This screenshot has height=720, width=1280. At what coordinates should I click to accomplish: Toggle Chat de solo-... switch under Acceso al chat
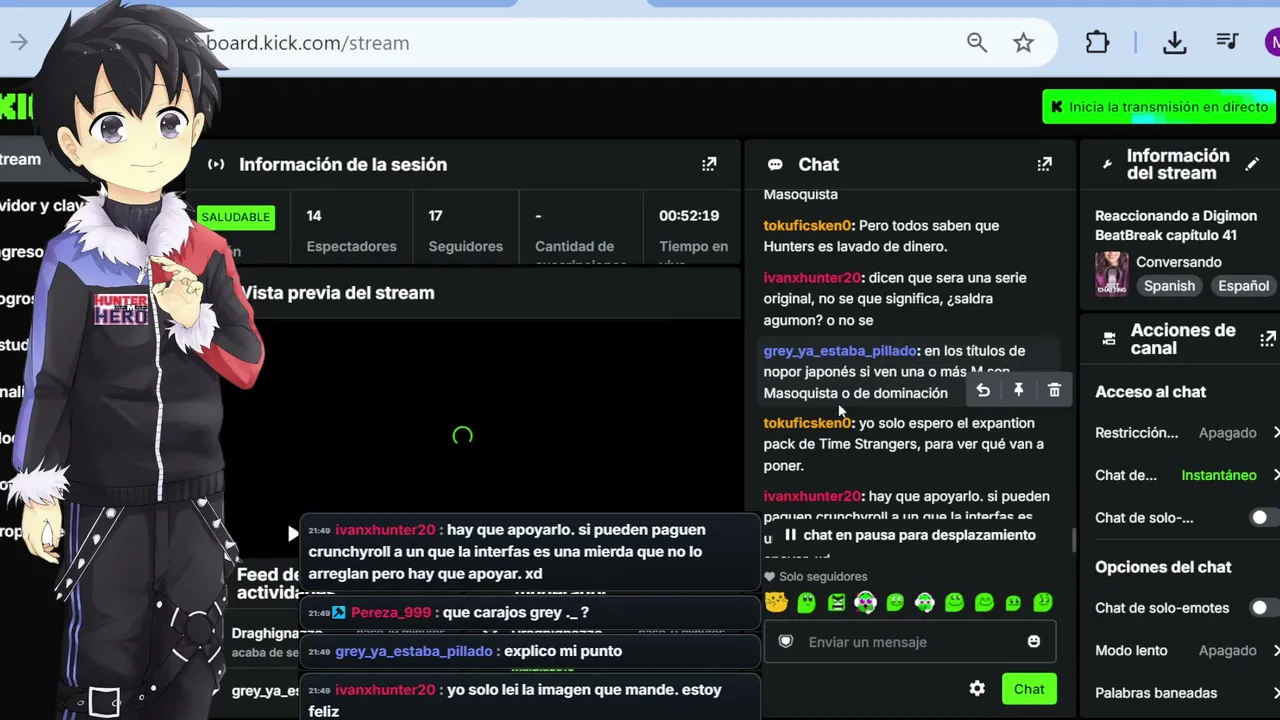1262,517
